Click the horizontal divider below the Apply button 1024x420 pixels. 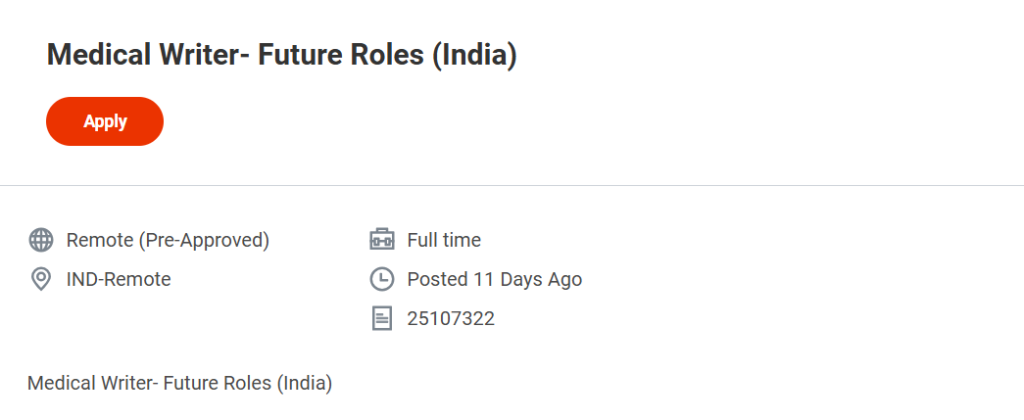pos(512,185)
